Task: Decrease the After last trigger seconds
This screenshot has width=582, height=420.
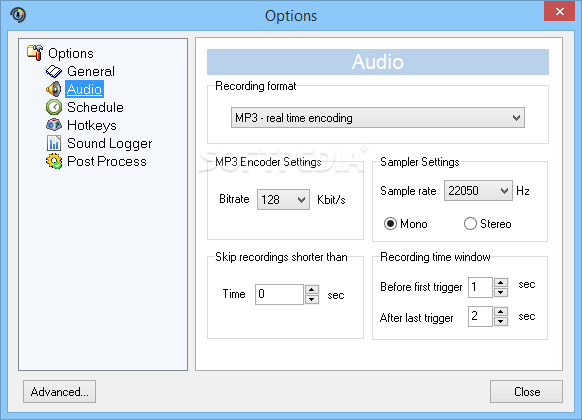Action: point(501,321)
